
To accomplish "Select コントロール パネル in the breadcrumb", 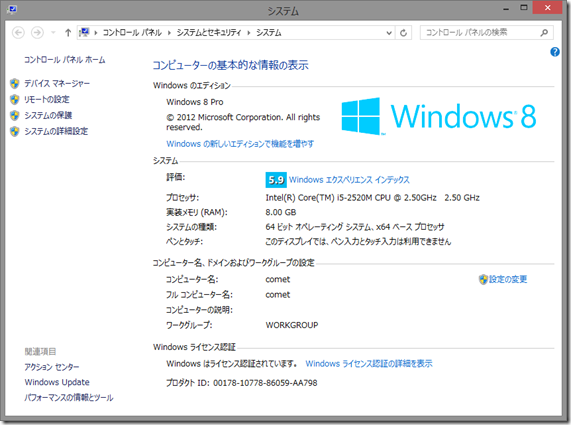I will click(x=132, y=33).
